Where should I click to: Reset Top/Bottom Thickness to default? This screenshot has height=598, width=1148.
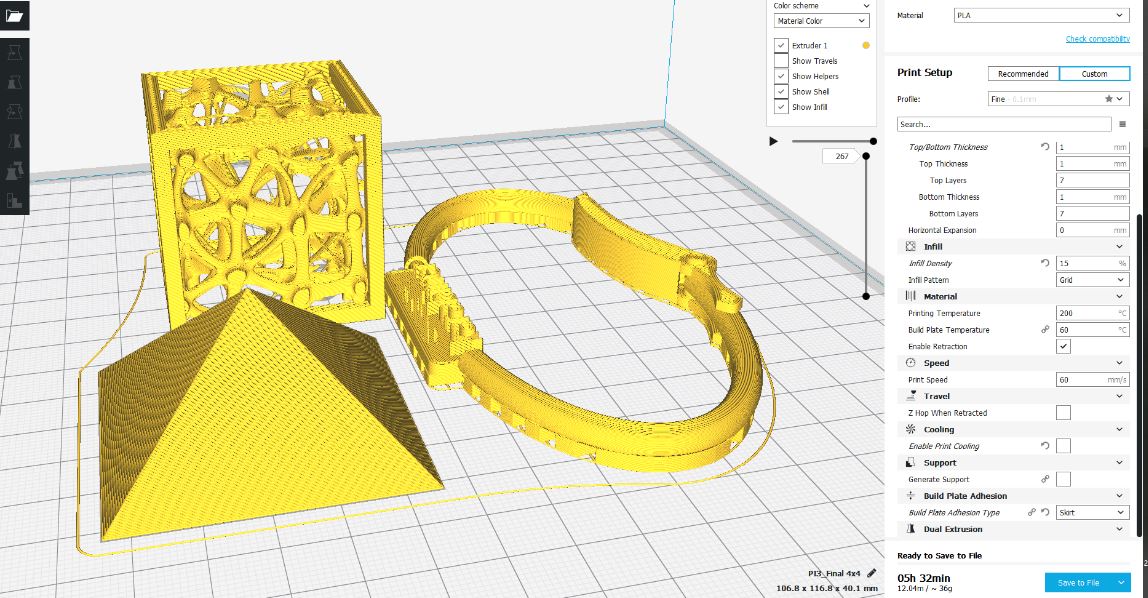[1045, 147]
